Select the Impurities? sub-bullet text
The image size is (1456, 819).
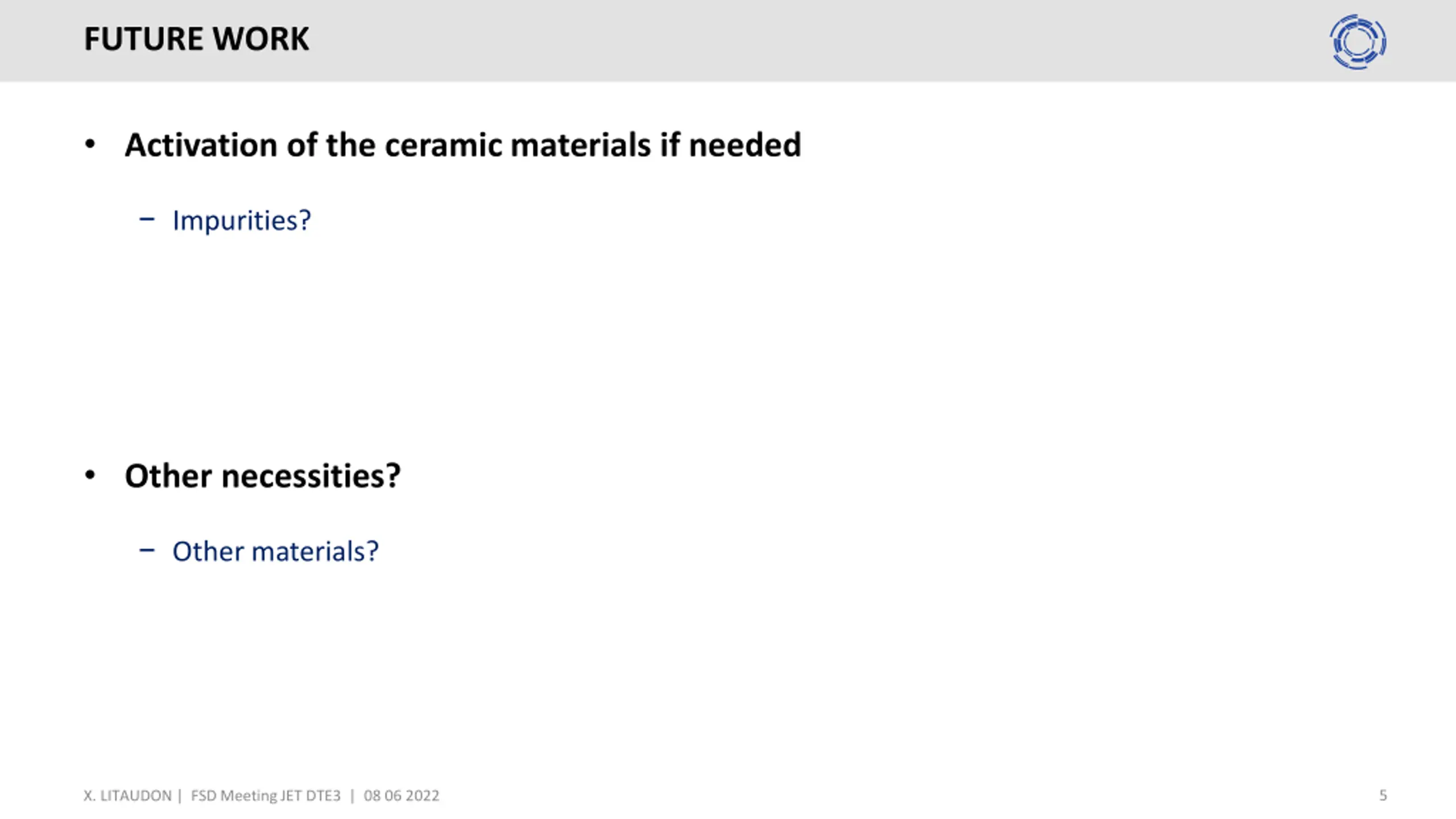coord(242,221)
